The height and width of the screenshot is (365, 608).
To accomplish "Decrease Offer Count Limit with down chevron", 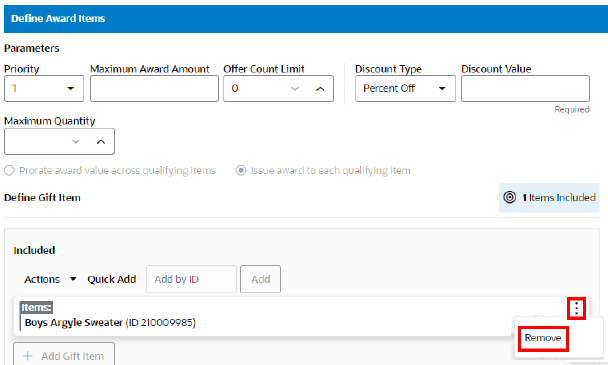I will click(x=295, y=89).
